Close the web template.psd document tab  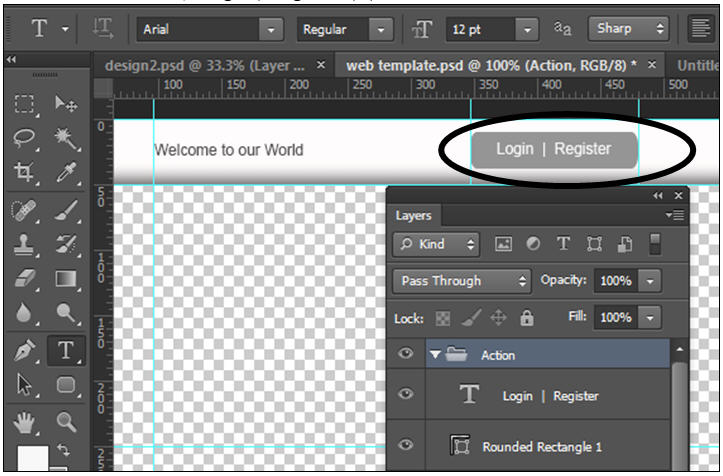(x=652, y=65)
